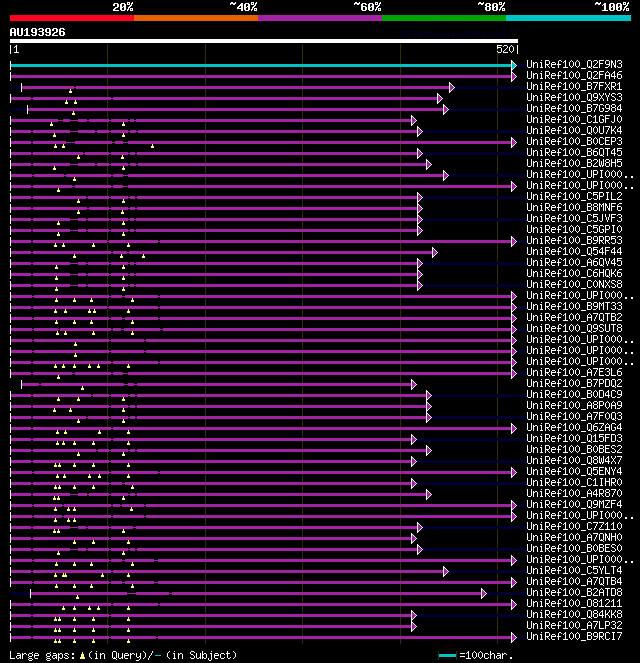This screenshot has width=640, height=663.
Task: Open the UniRef100_B9RCI7 entry
Action: [574, 636]
